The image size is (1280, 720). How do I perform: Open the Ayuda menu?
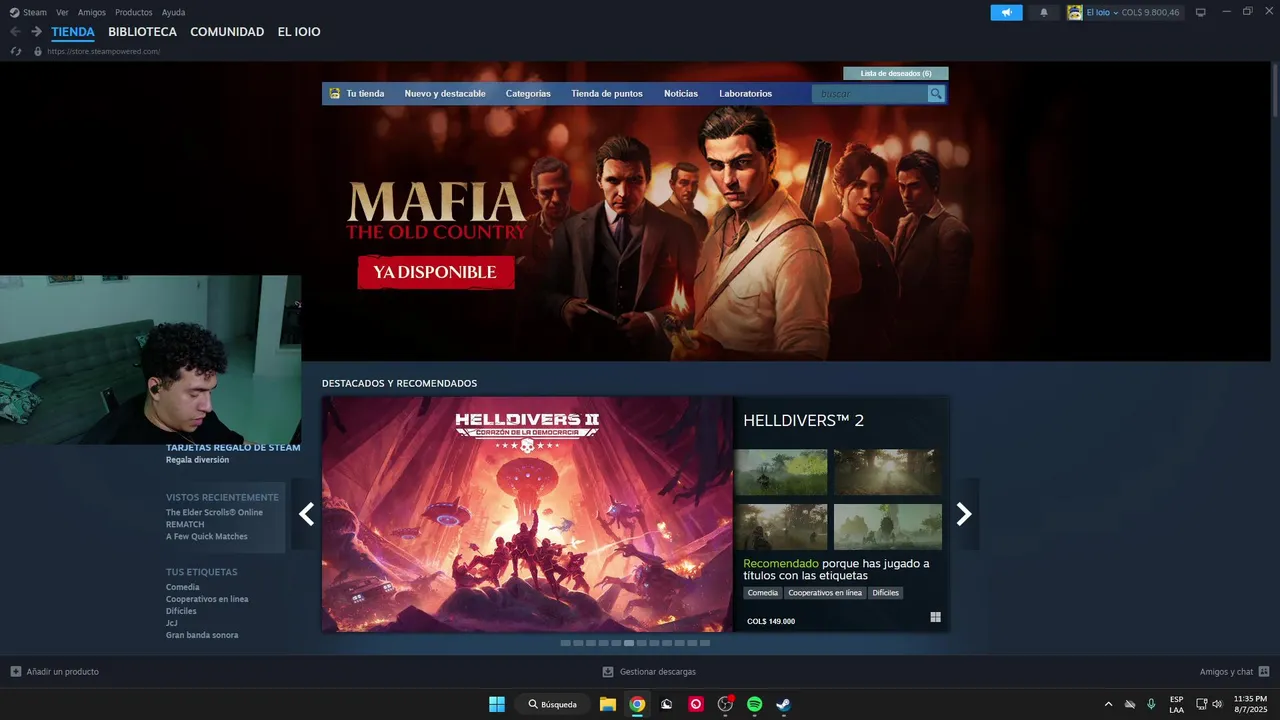[173, 12]
